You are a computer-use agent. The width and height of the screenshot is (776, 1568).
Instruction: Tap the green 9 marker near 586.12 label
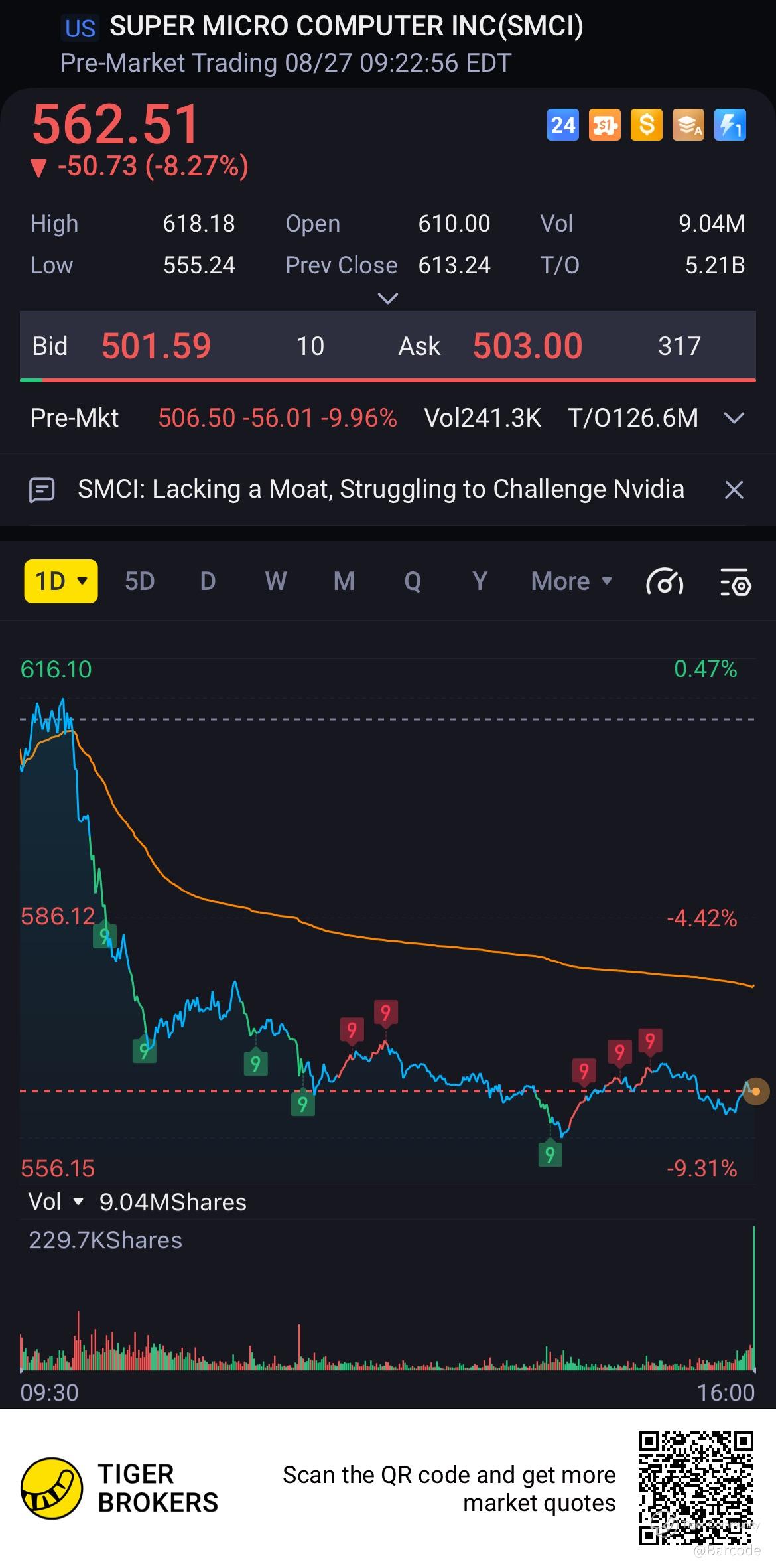[x=104, y=936]
